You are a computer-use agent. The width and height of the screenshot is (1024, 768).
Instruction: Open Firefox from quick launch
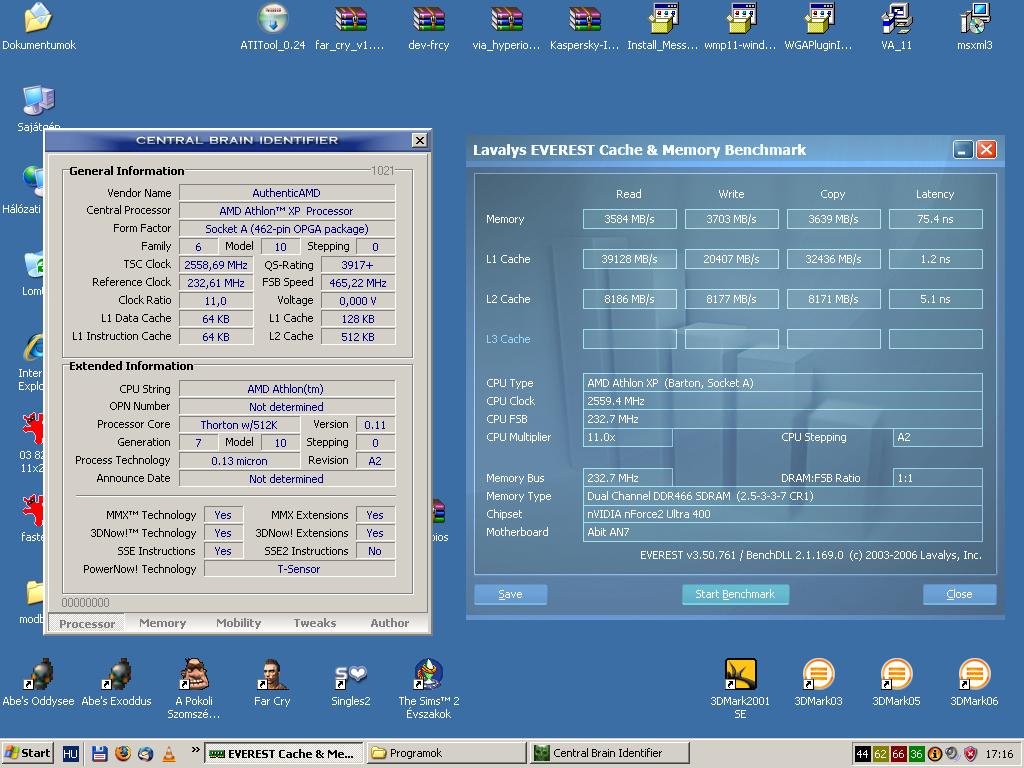[122, 754]
